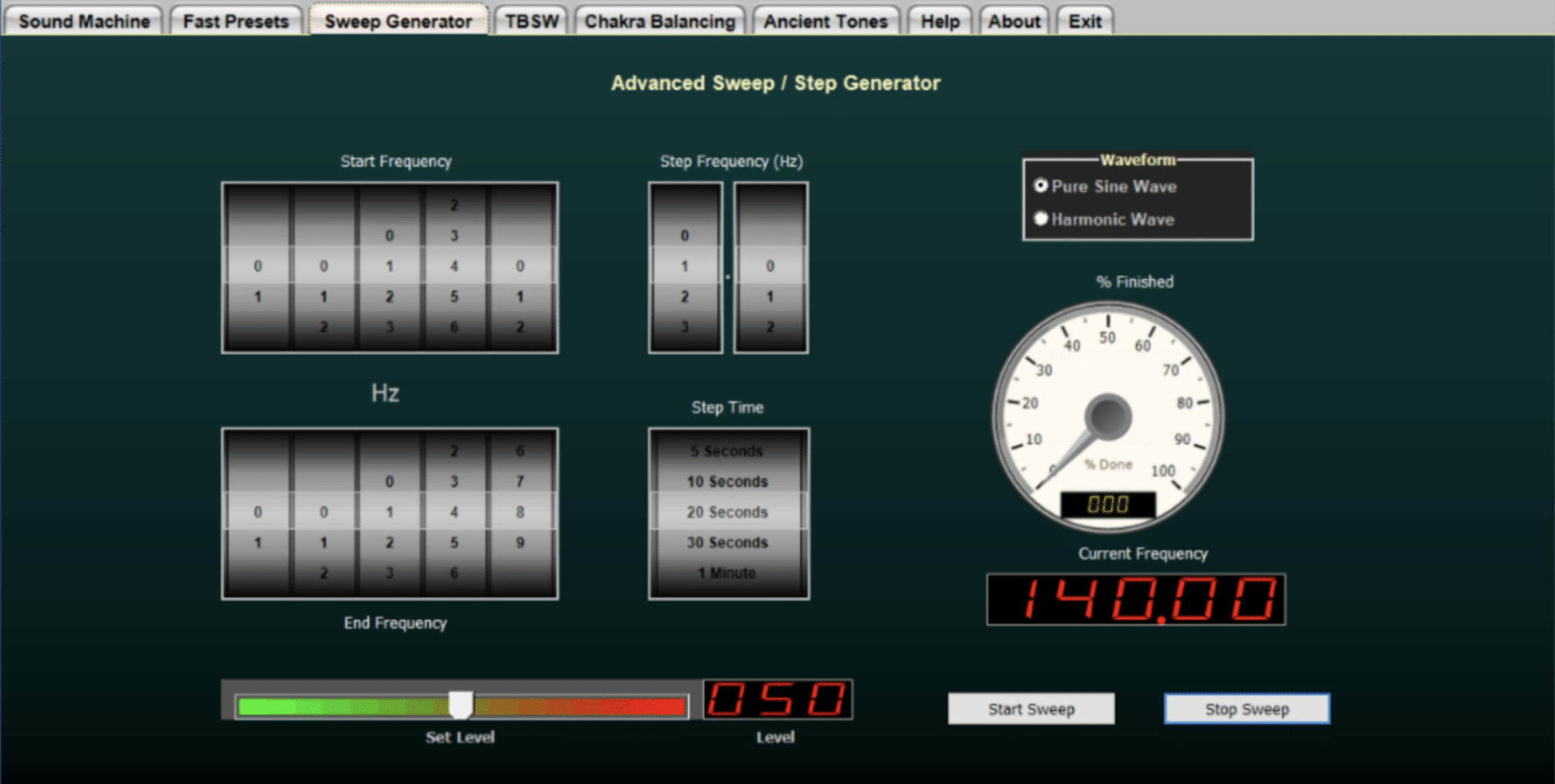Click first digit wheel of End Frequency
The width and height of the screenshot is (1555, 784).
coord(257,513)
